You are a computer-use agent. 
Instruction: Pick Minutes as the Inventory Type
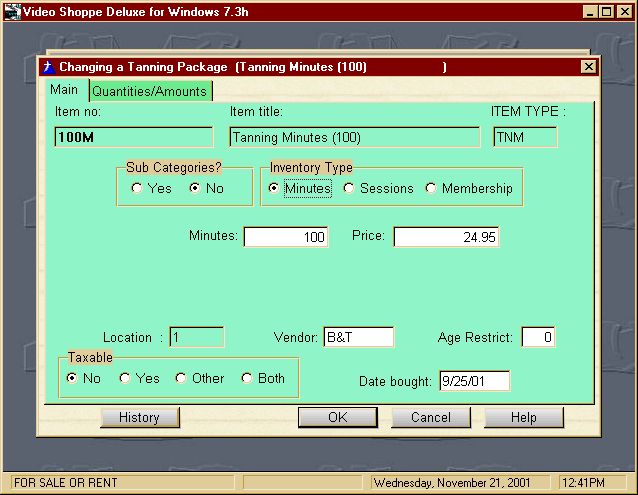pos(274,188)
